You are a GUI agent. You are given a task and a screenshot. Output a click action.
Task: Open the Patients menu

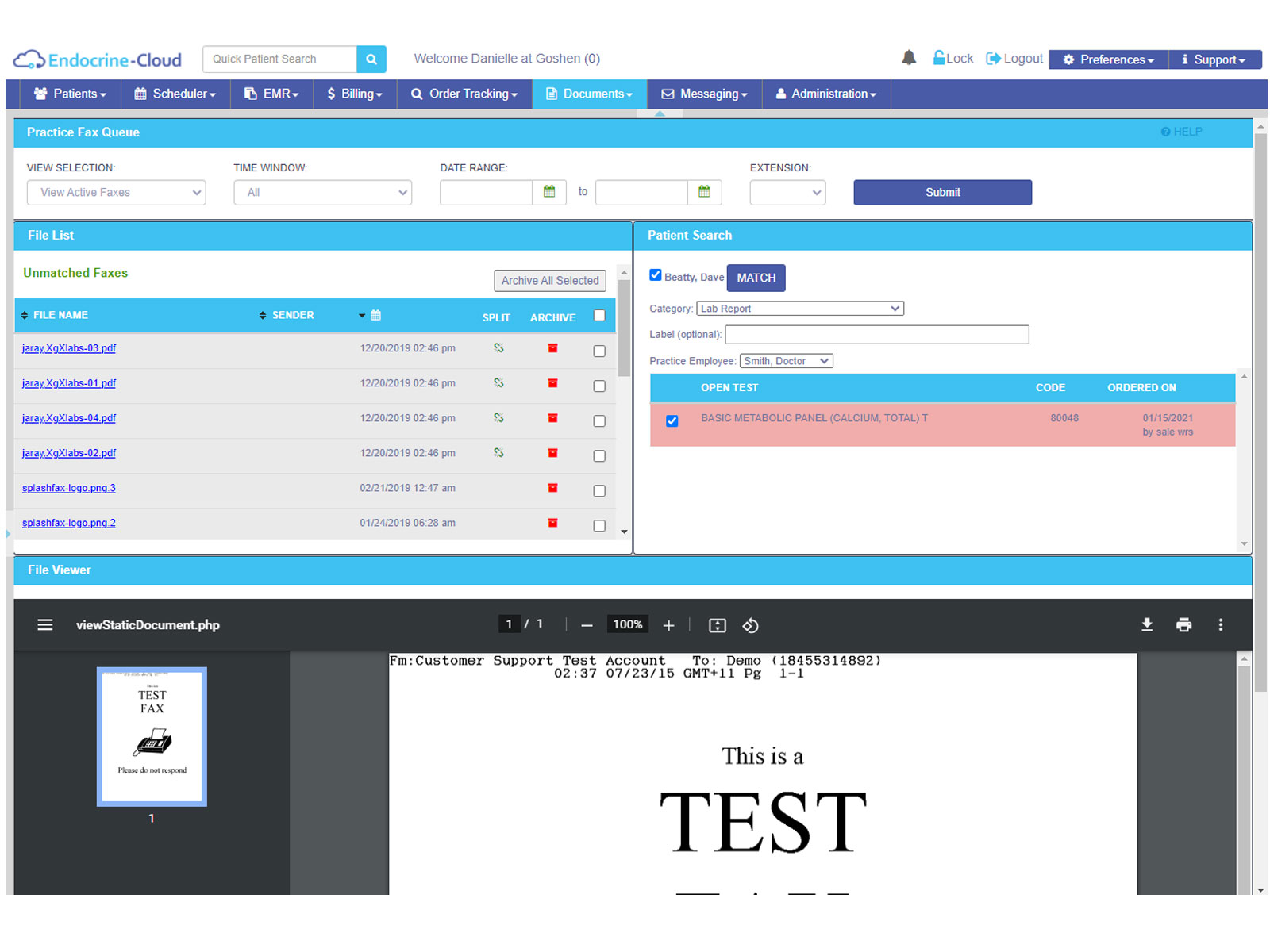coord(70,94)
